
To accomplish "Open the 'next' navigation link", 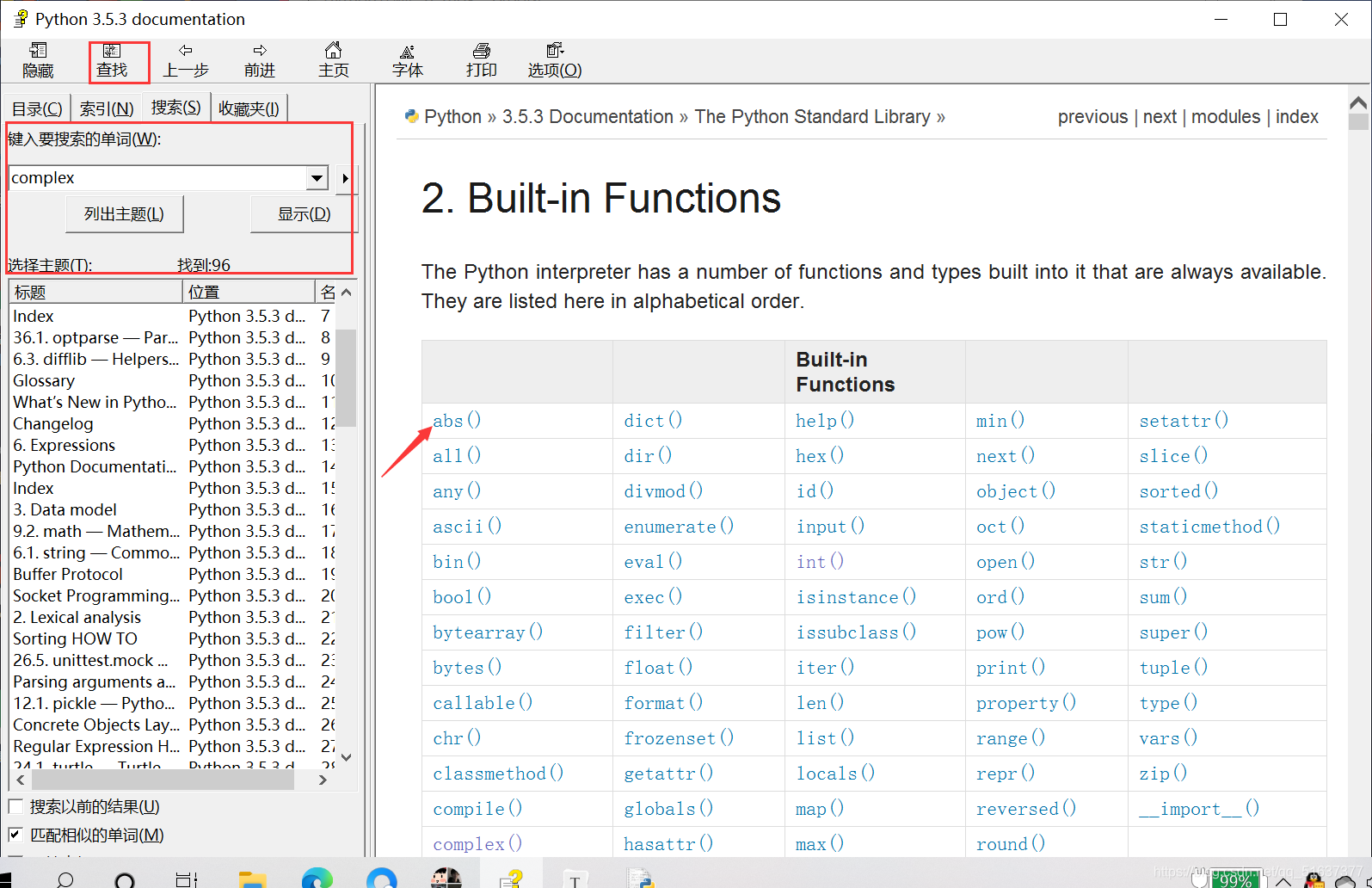I will tap(1160, 116).
